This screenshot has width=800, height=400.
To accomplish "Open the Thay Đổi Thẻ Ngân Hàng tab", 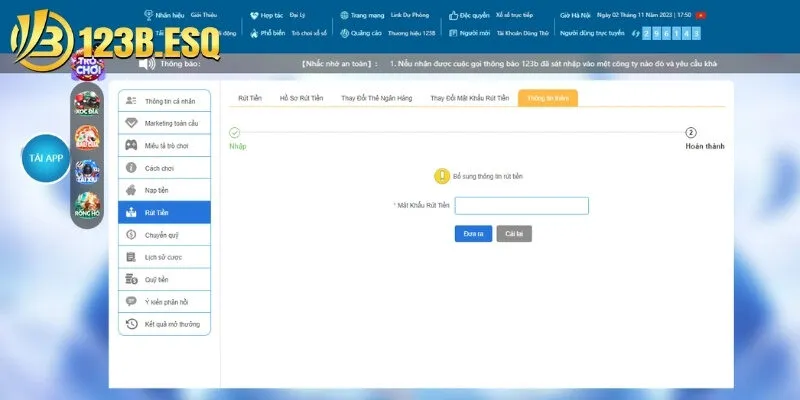I will coord(379,98).
